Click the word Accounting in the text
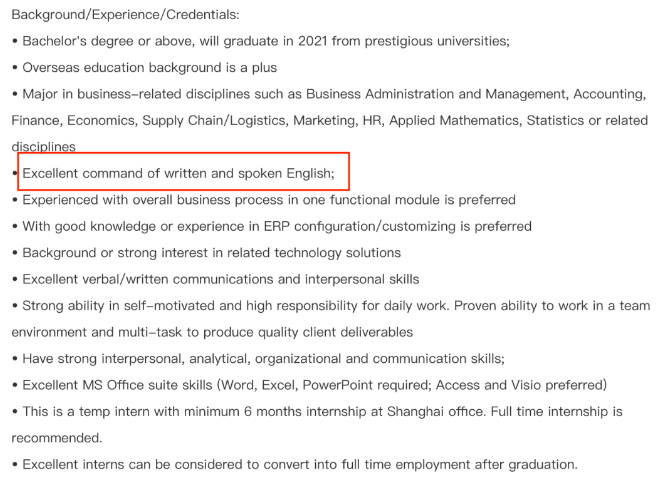This screenshot has height=484, width=657. [609, 94]
